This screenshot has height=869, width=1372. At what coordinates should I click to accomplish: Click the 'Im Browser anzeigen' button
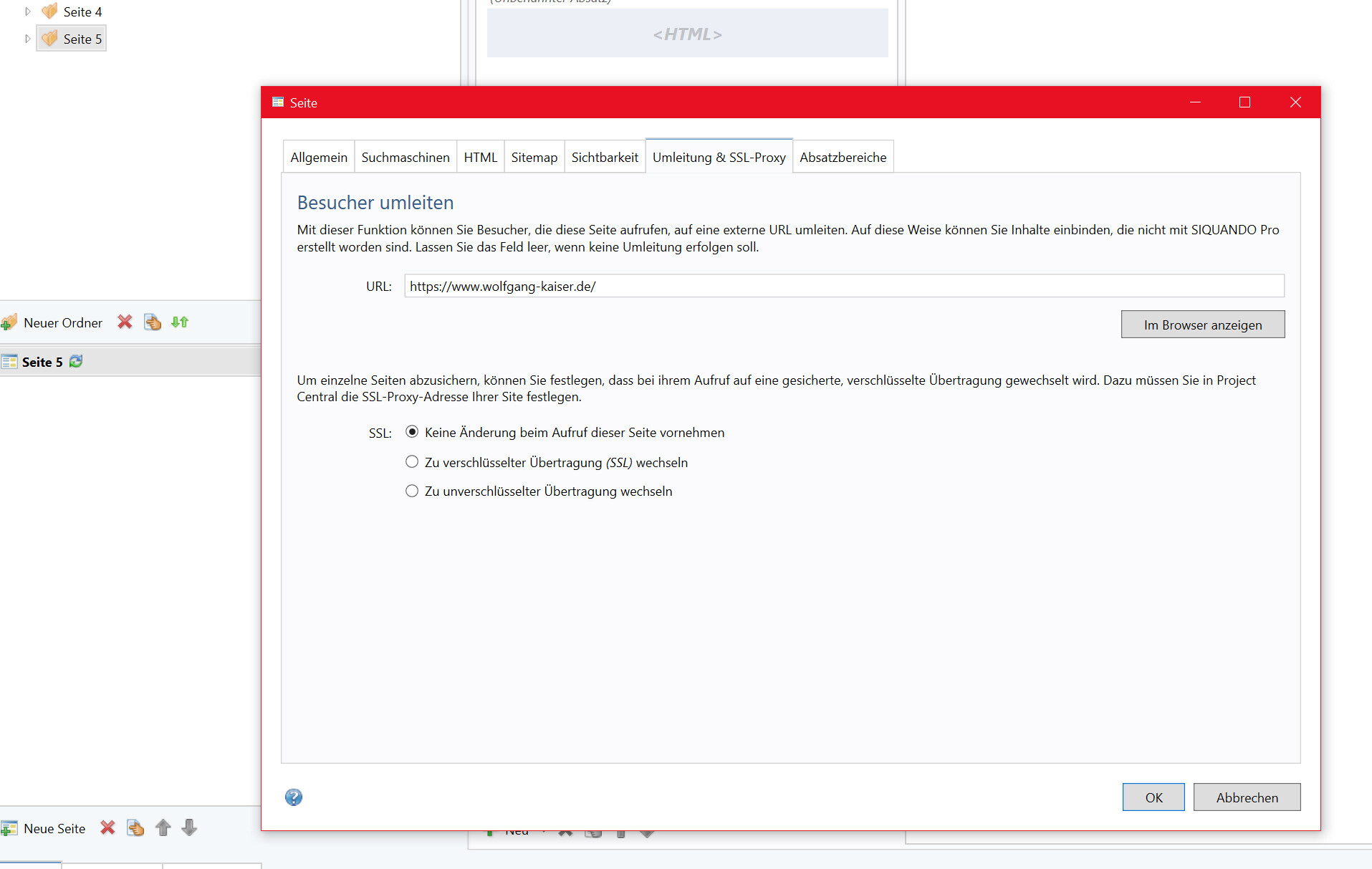click(x=1202, y=325)
